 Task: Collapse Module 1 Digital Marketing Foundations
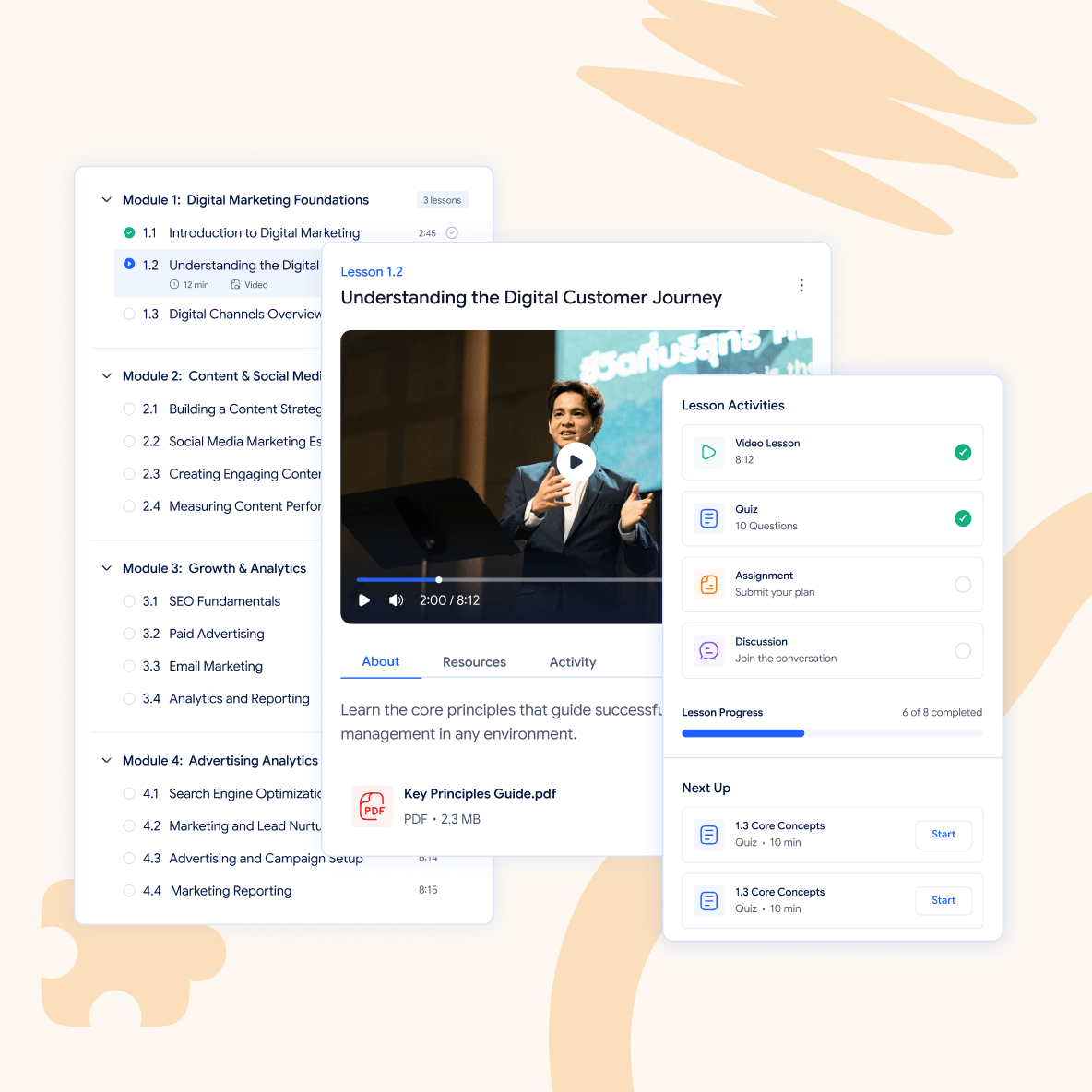[x=107, y=200]
